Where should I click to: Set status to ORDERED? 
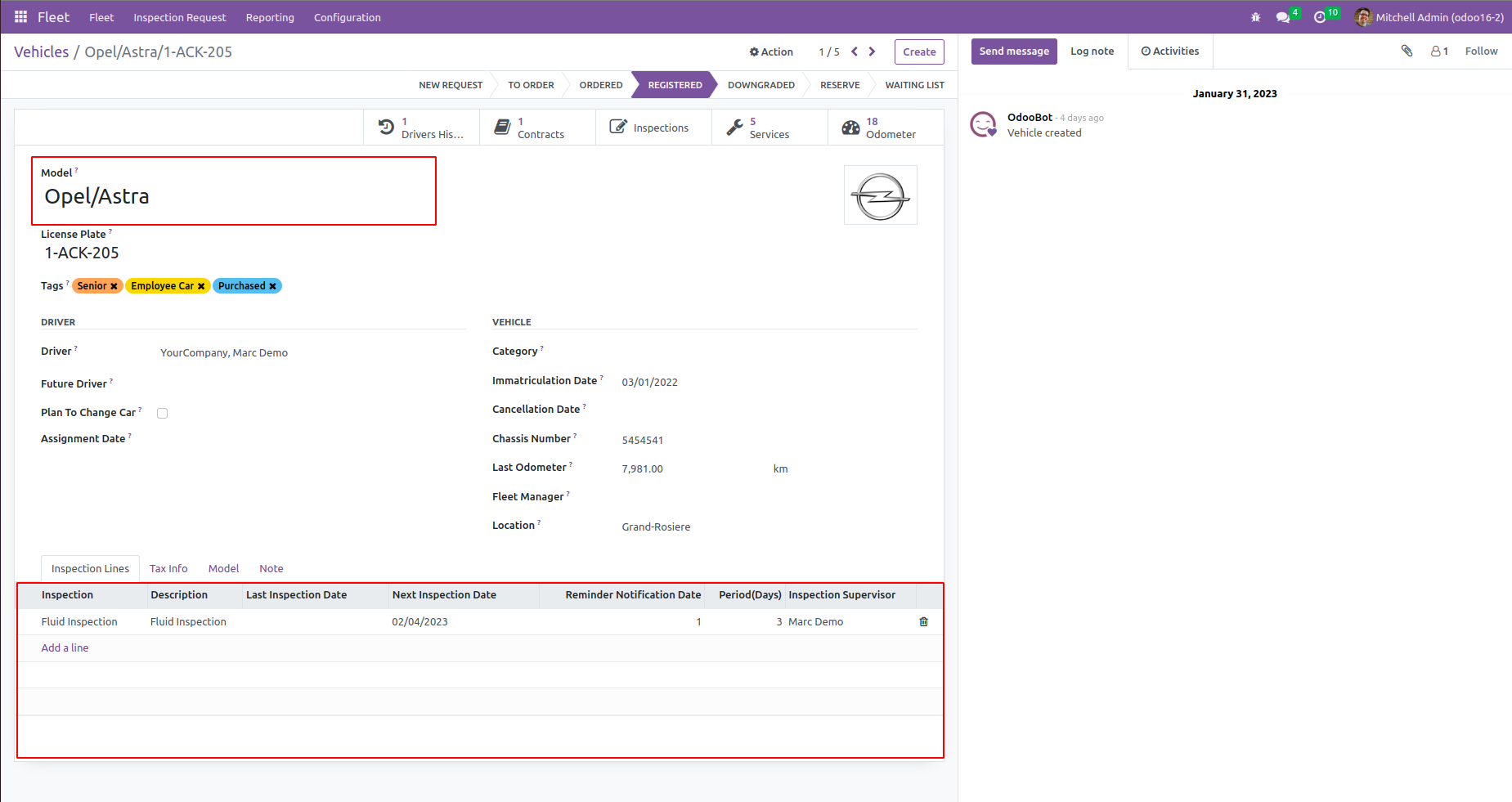pos(601,85)
